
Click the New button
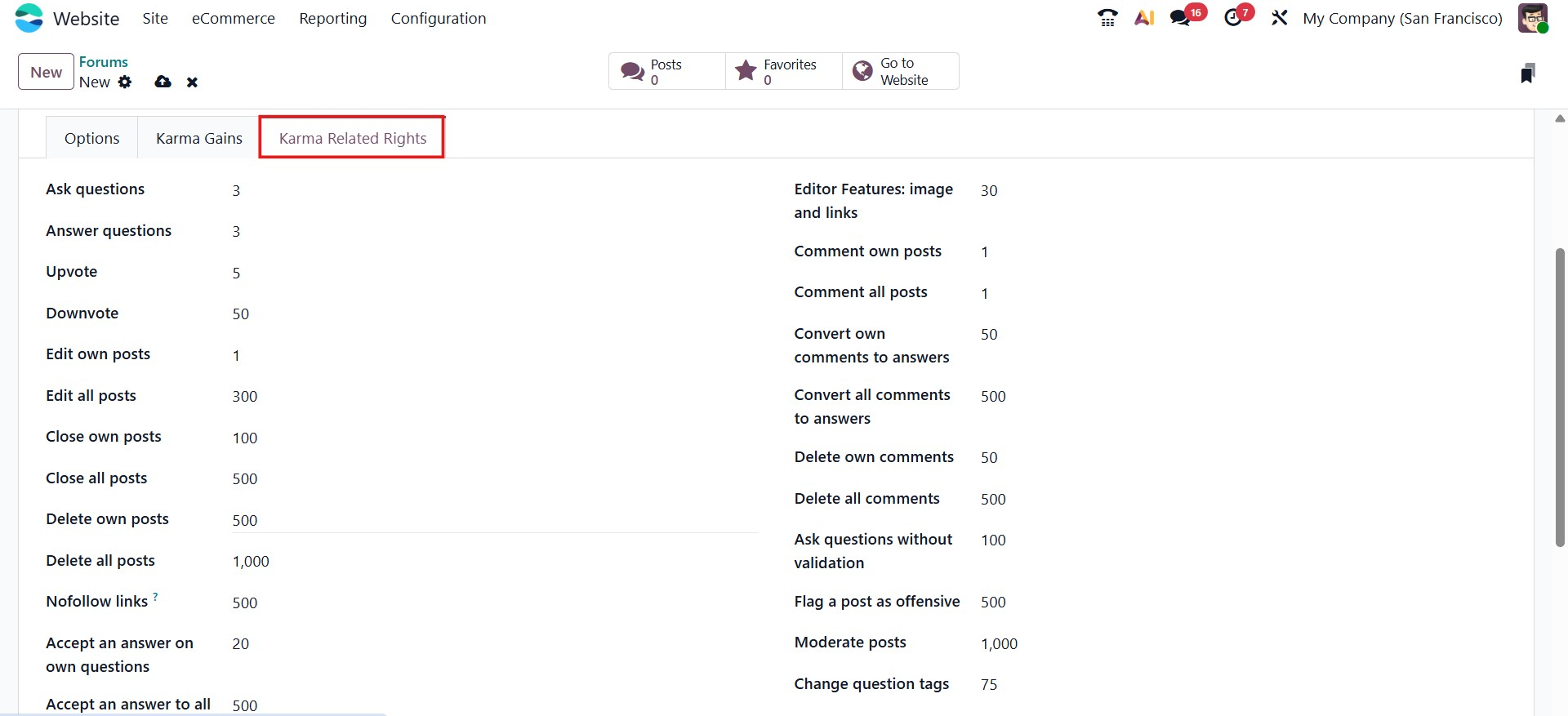point(46,72)
